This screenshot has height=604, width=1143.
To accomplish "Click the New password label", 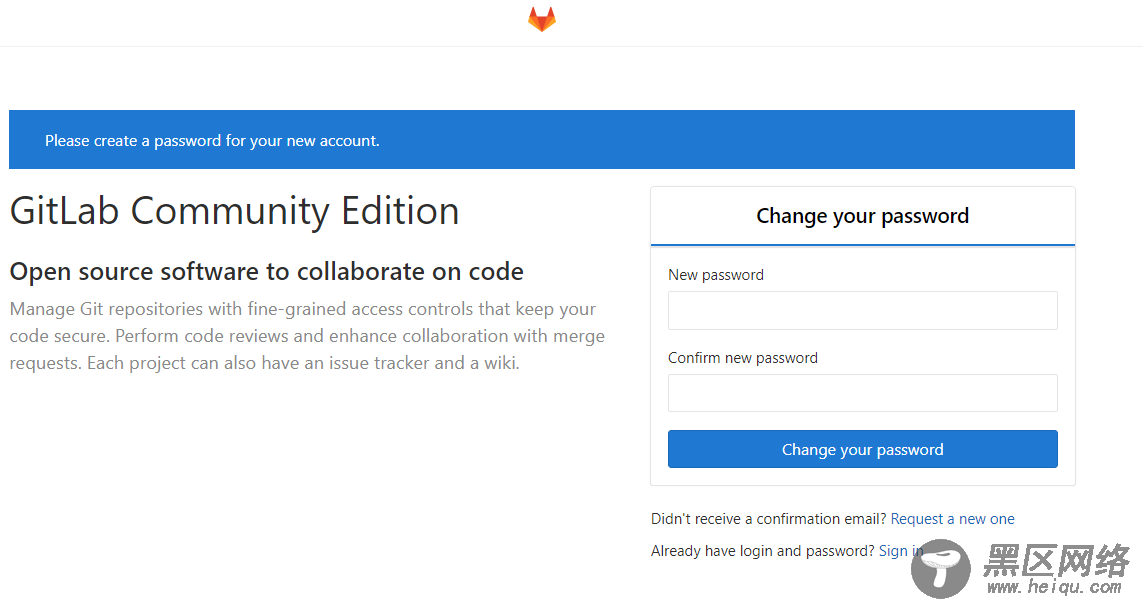I will point(716,275).
